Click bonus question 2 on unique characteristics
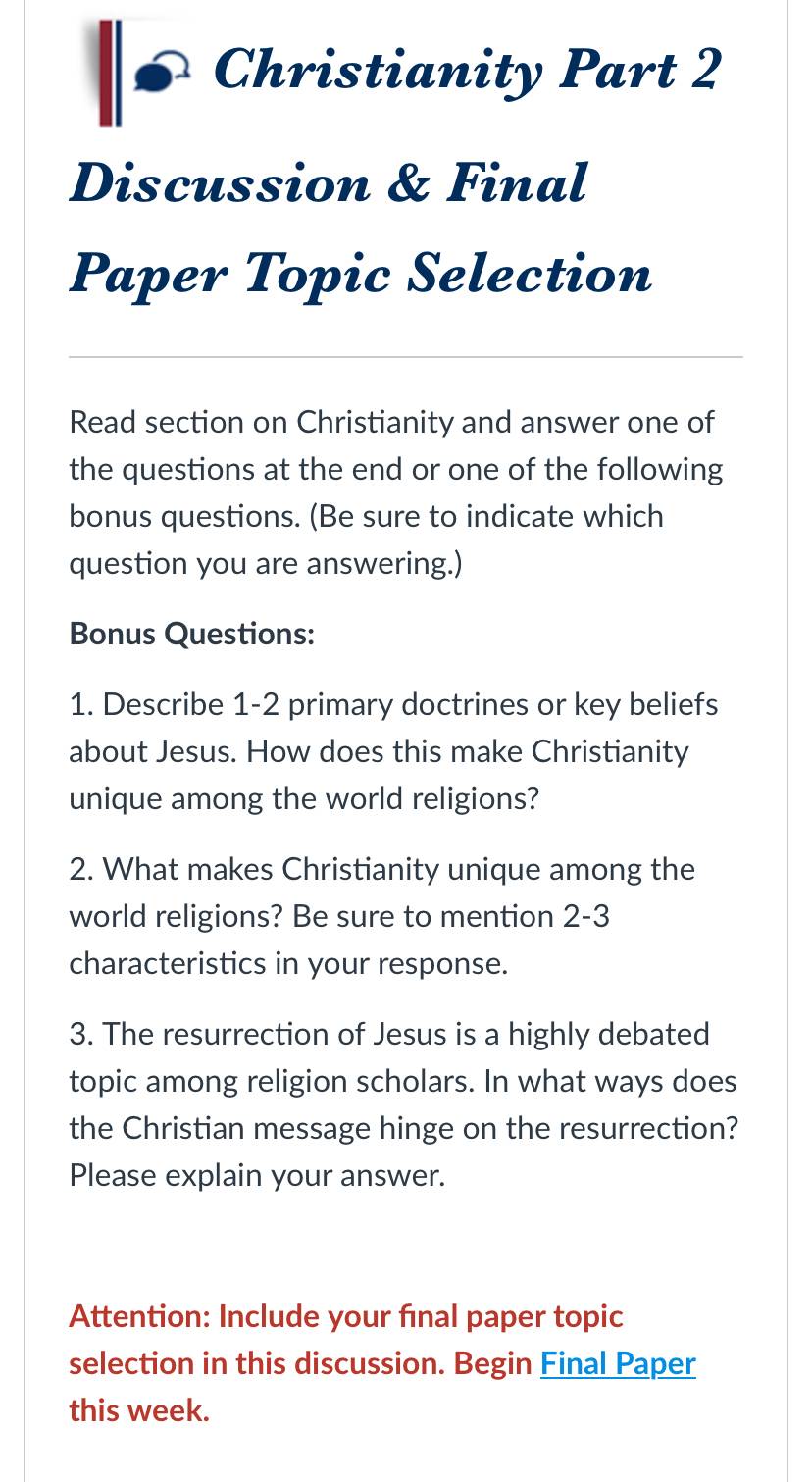Image resolution: width=812 pixels, height=1482 pixels. pos(382,916)
